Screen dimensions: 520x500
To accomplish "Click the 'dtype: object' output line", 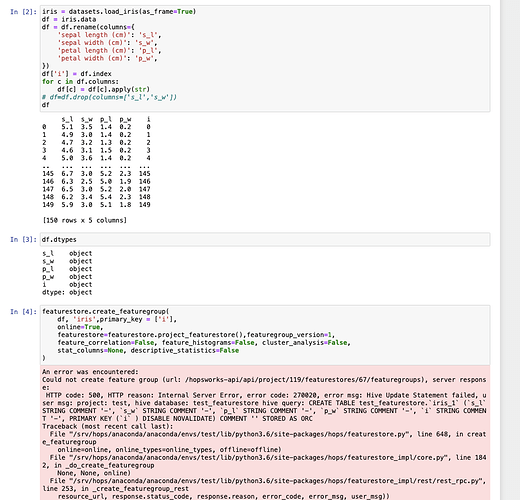I will (x=67, y=292).
